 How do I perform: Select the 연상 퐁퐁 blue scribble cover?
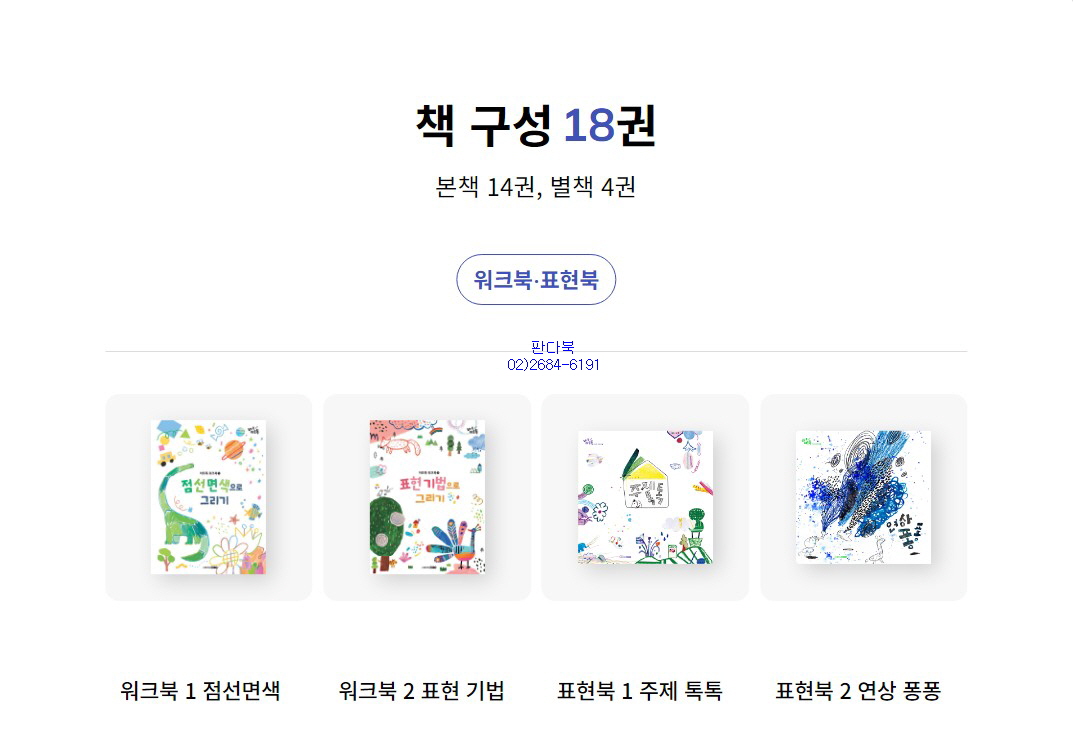point(864,497)
